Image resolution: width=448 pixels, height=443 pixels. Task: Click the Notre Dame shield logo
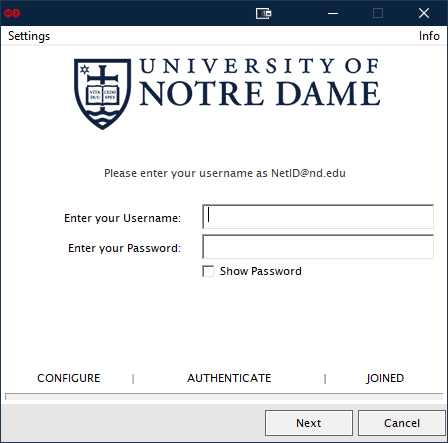click(102, 94)
